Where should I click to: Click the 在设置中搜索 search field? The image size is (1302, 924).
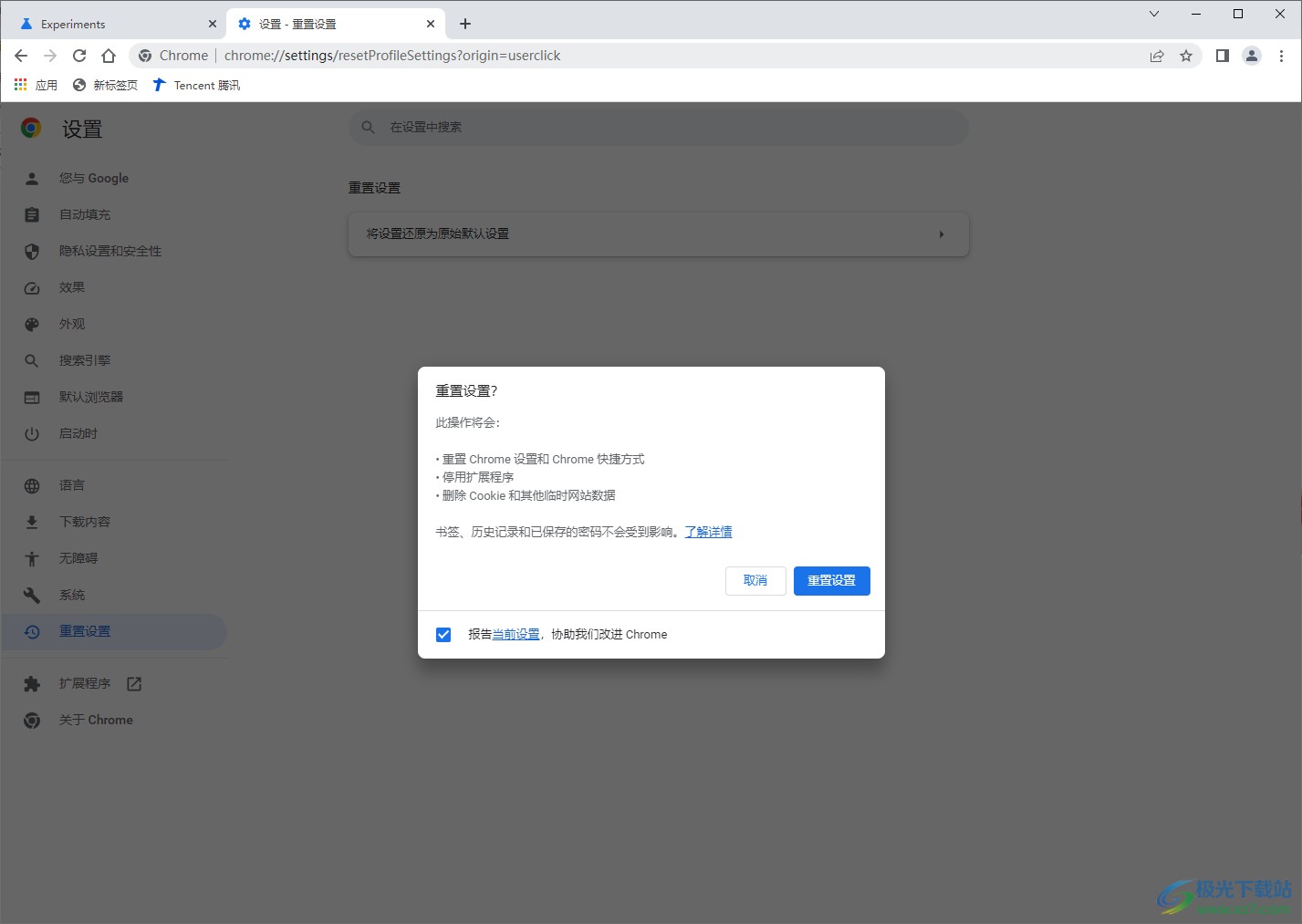coord(659,127)
